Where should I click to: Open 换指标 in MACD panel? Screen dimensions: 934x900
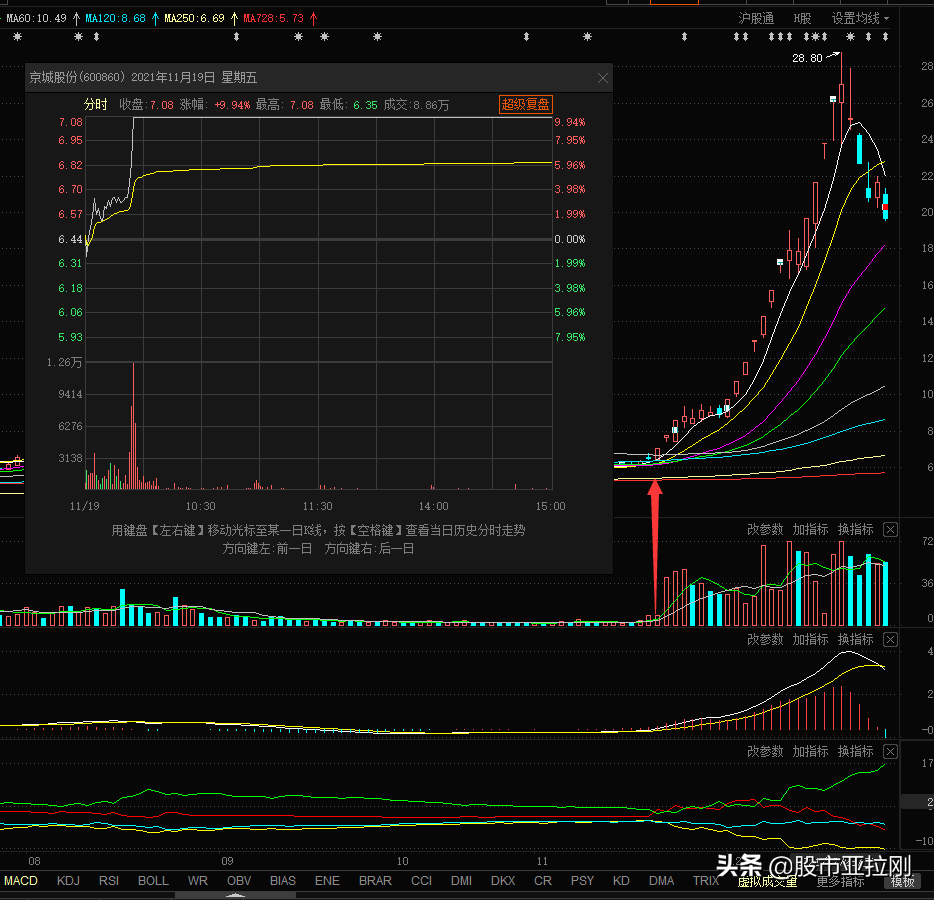pyautogui.click(x=855, y=640)
